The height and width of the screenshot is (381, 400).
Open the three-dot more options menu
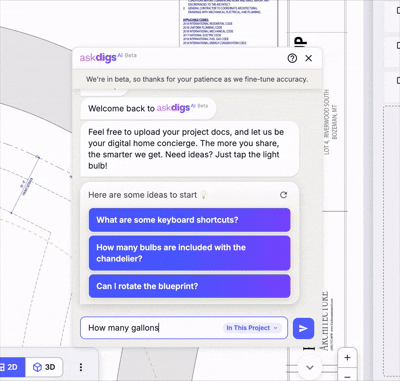point(81,367)
